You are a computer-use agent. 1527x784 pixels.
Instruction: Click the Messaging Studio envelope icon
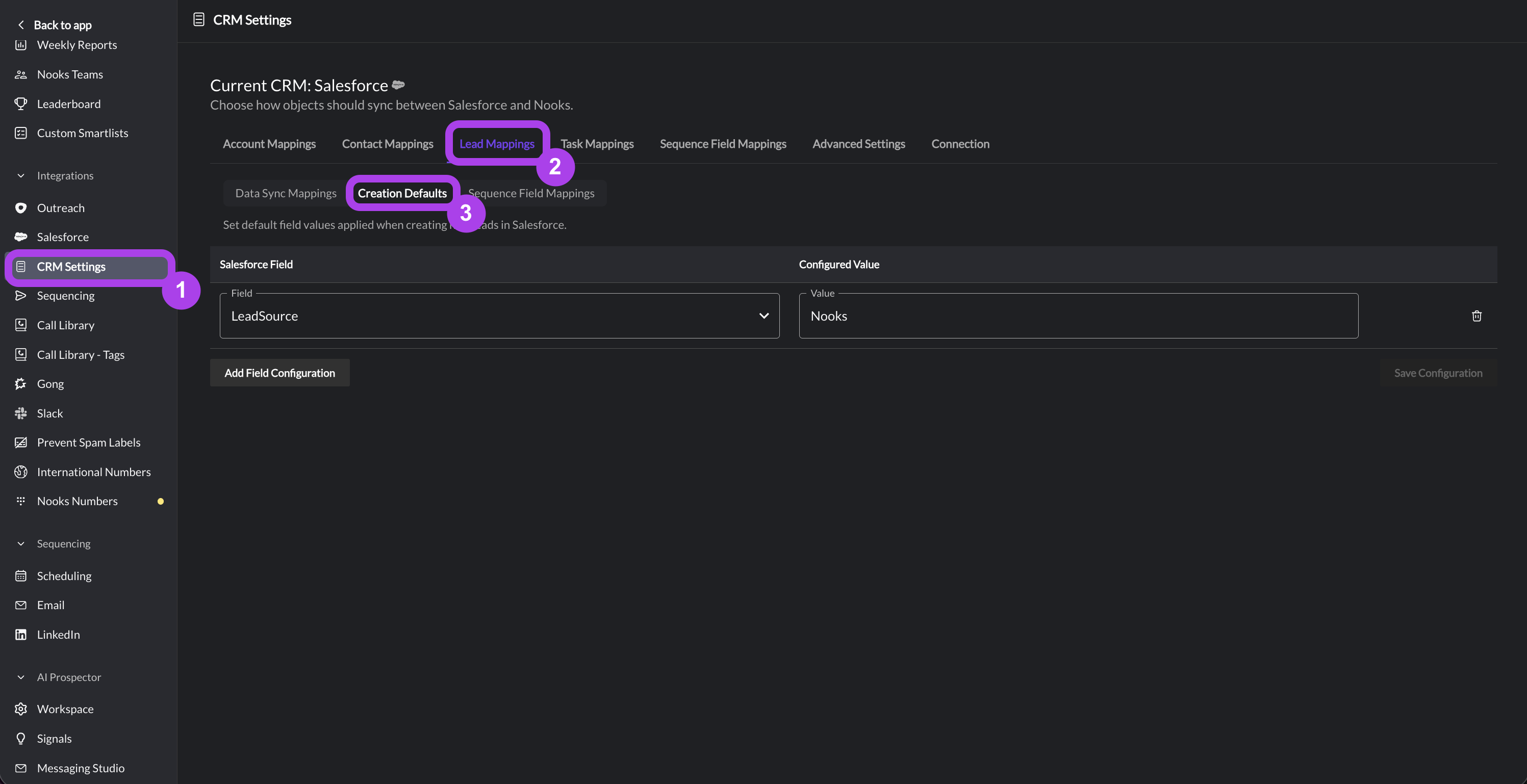(x=21, y=768)
